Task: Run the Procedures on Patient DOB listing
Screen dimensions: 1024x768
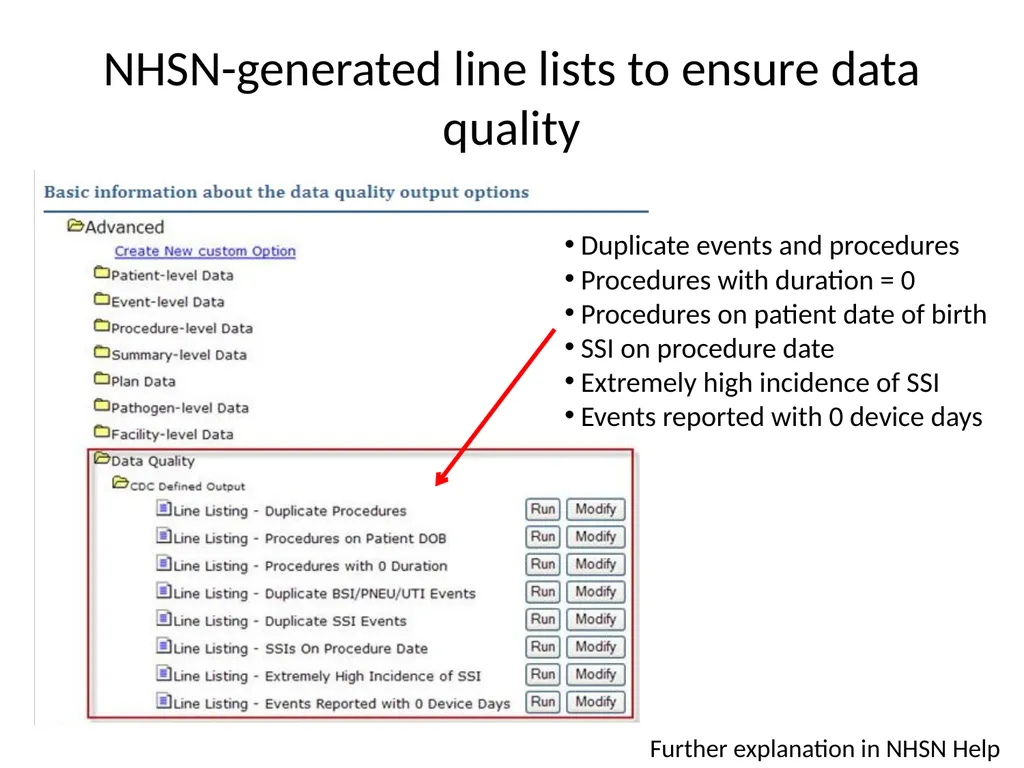Action: point(543,537)
